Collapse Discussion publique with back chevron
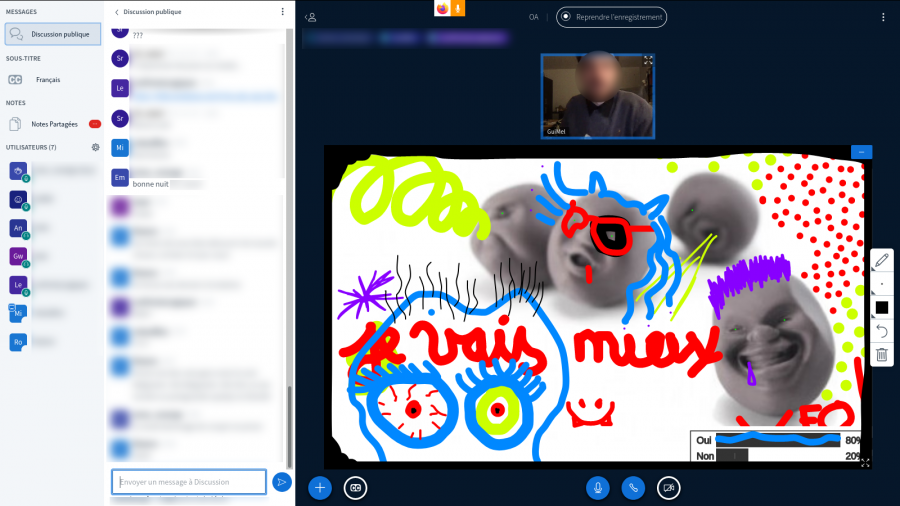 117,12
